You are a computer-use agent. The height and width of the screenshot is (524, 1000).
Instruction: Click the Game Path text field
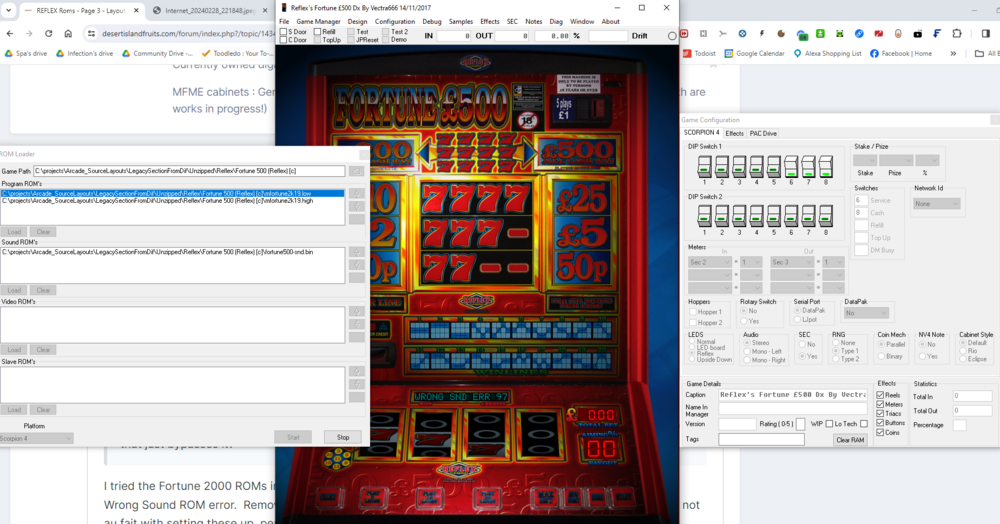point(189,171)
